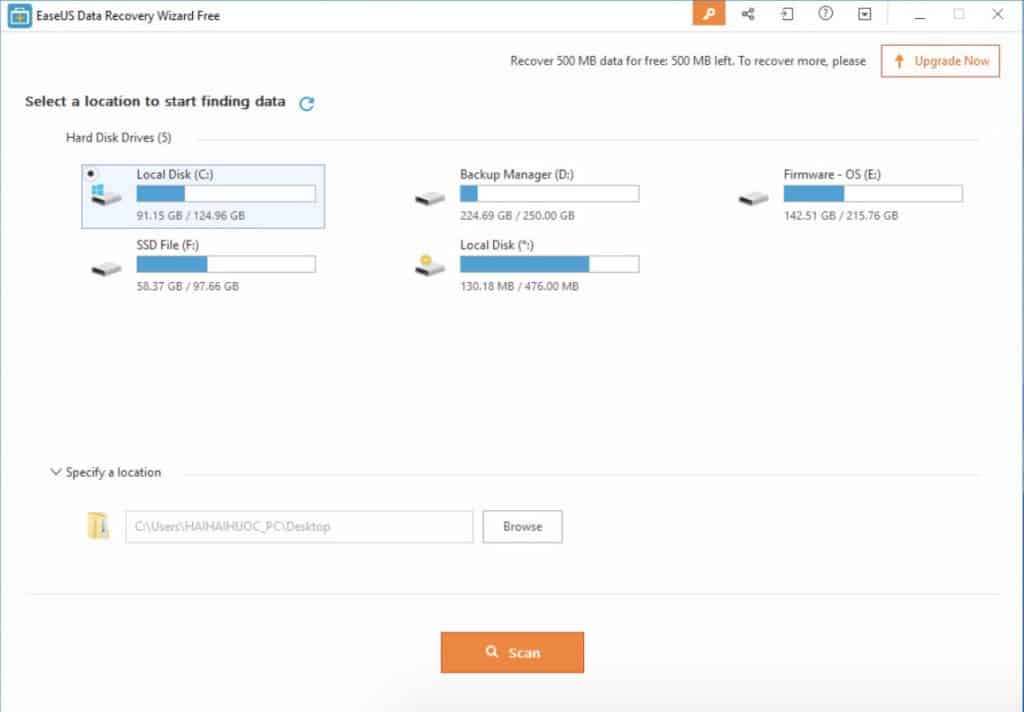1024x712 pixels.
Task: Click the Recover 500 MB data notice text
Action: pos(688,61)
